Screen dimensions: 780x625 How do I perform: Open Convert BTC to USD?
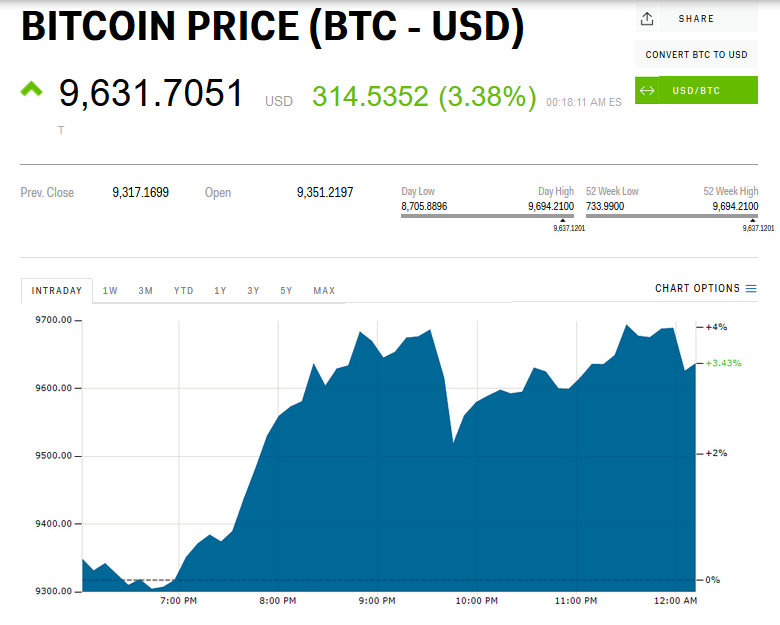[696, 55]
